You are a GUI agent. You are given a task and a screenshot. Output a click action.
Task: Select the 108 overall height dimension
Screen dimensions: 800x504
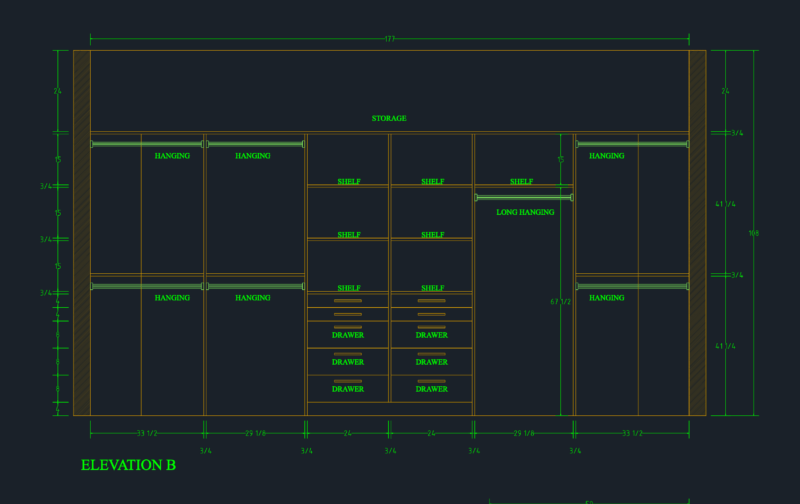click(x=754, y=233)
